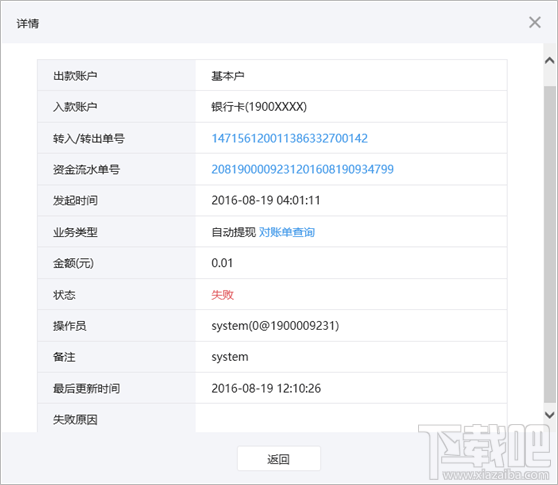558x485 pixels.
Task: Click the 失败原因 label
Action: 75,420
